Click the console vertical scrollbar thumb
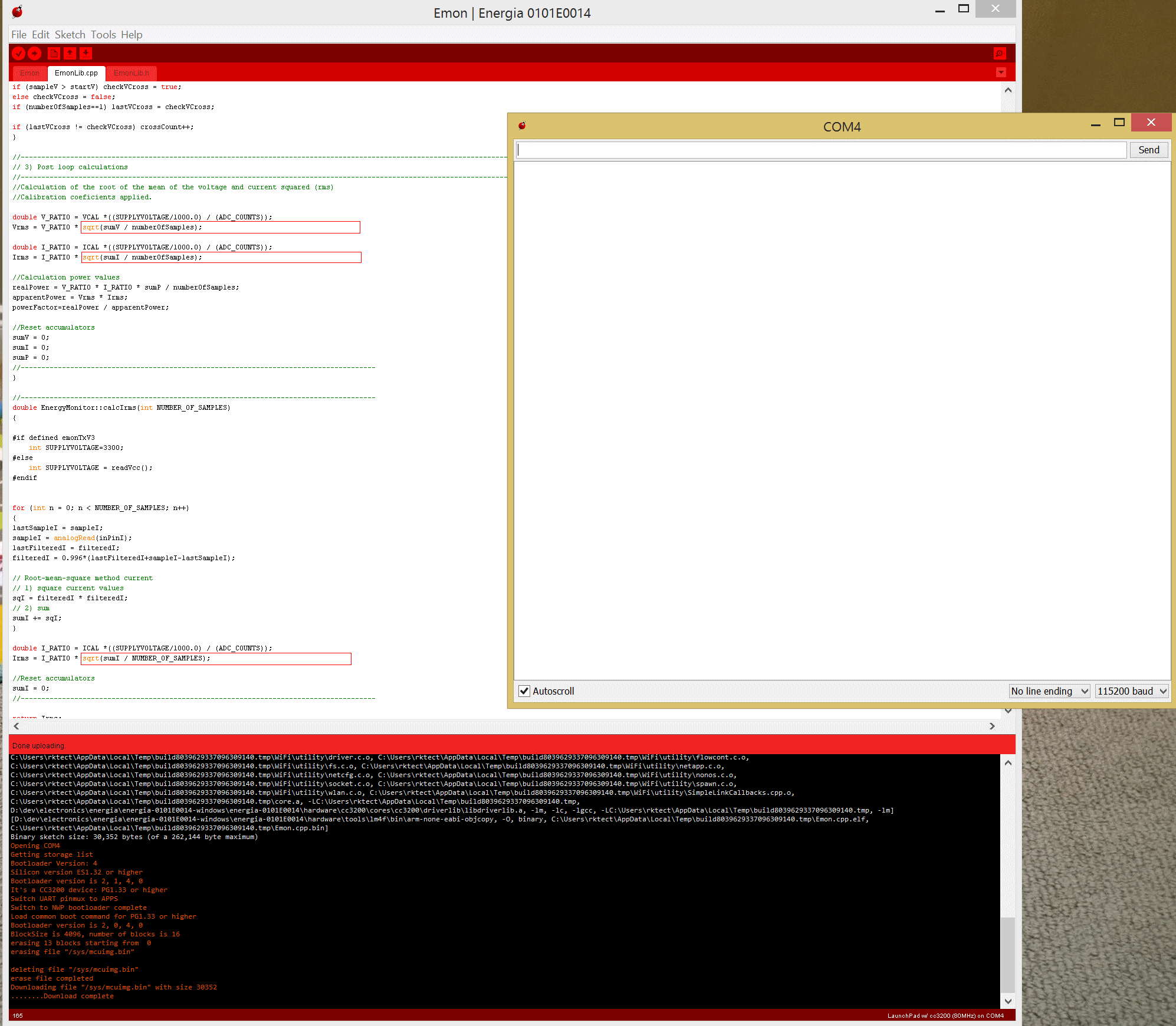This screenshot has height=1026, width=1176. pyautogui.click(x=1008, y=955)
